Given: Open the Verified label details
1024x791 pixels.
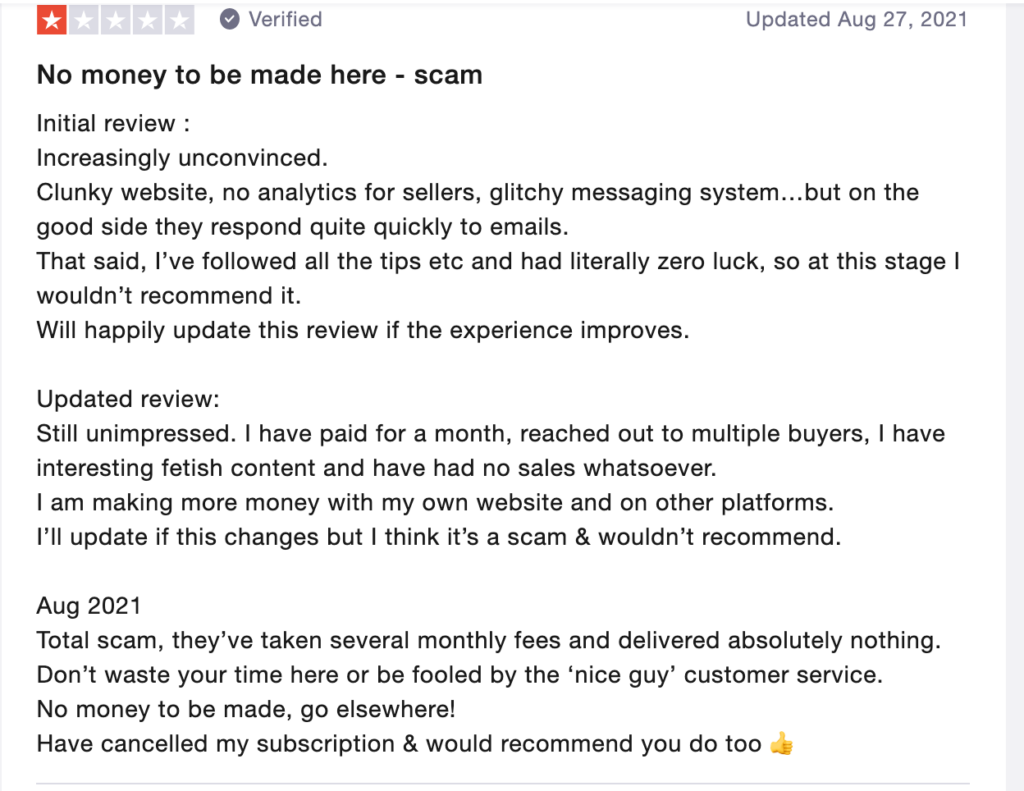Looking at the screenshot, I should pos(285,20).
